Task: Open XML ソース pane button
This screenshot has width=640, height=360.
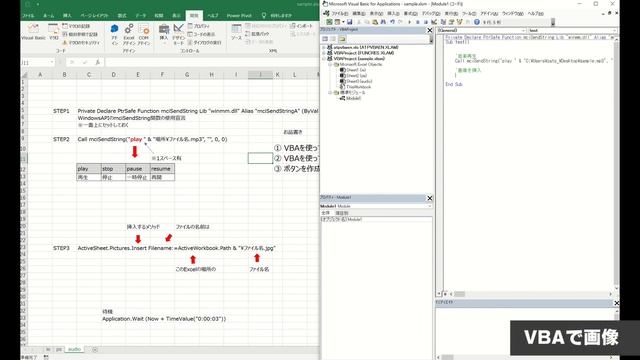Action: [x=236, y=32]
